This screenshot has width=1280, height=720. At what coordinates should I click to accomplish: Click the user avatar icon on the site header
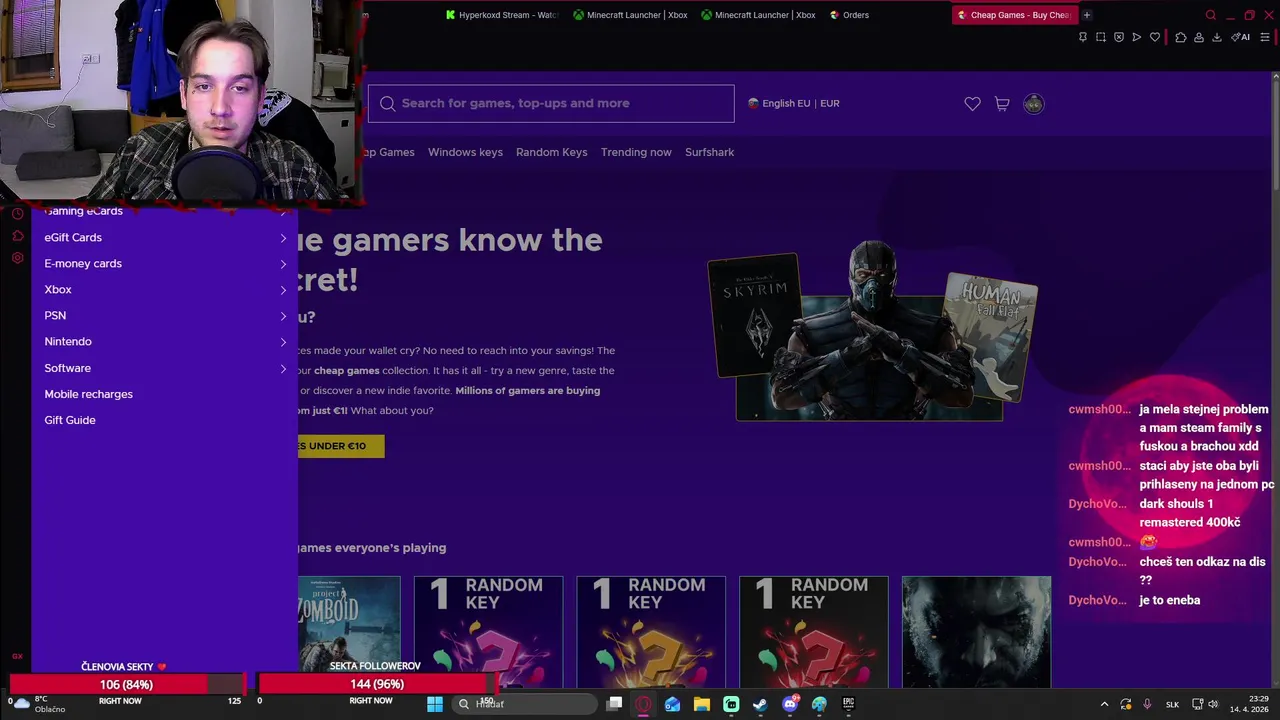(x=1034, y=104)
